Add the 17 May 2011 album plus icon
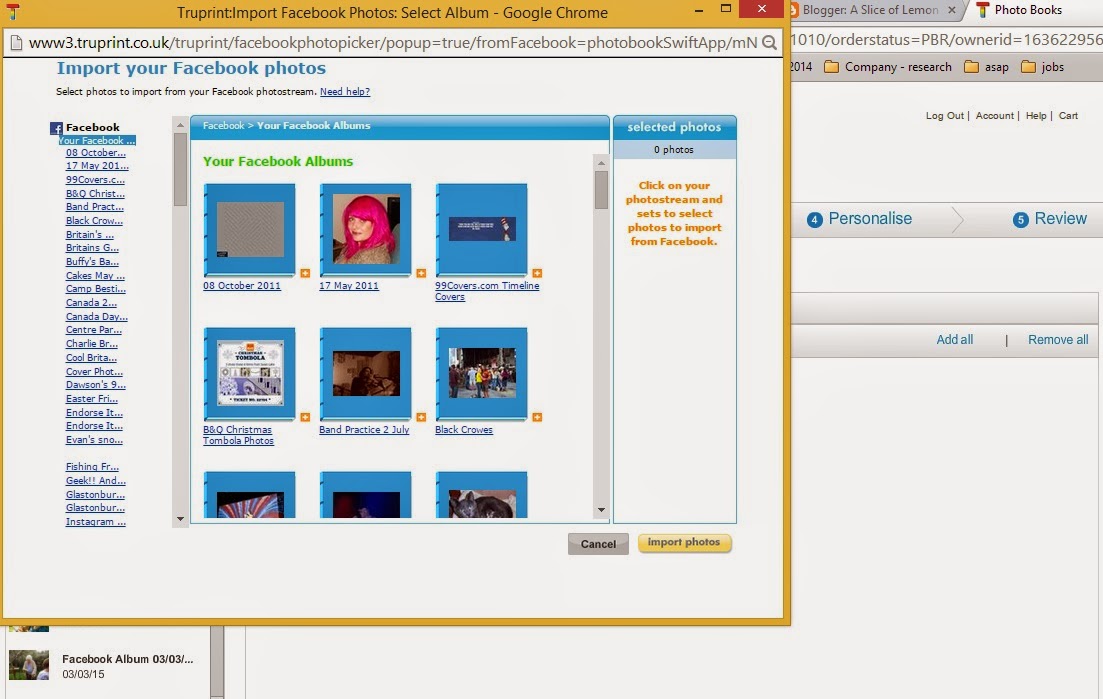This screenshot has height=699, width=1103. click(421, 274)
